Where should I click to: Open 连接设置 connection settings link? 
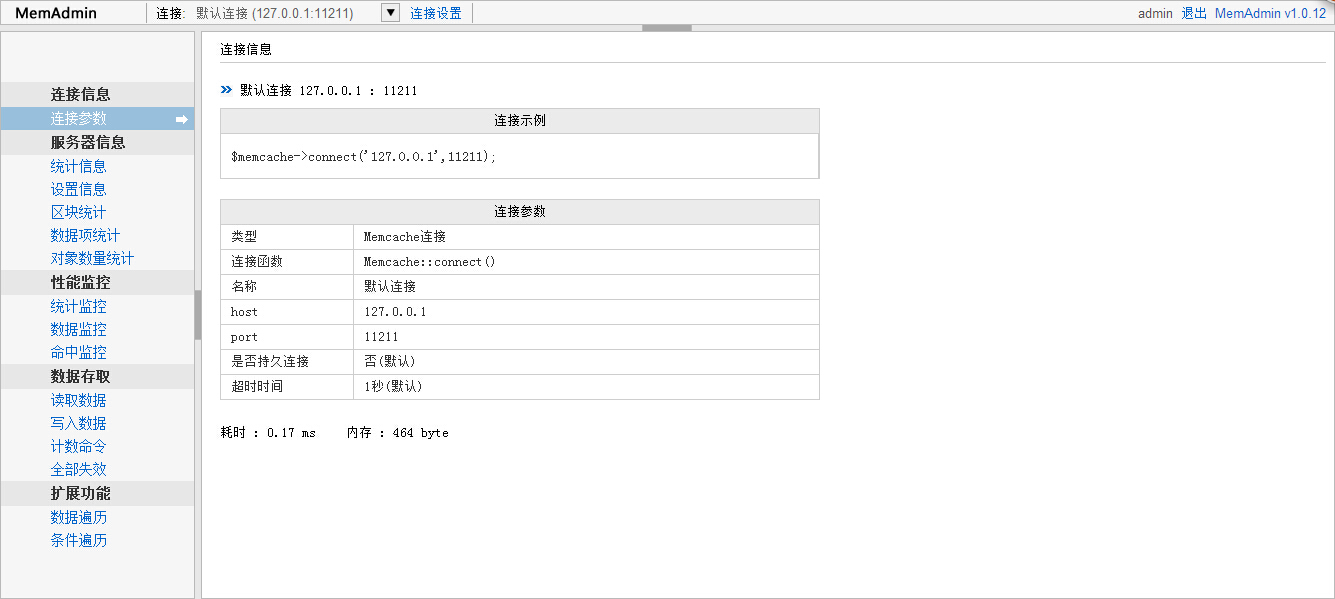436,14
